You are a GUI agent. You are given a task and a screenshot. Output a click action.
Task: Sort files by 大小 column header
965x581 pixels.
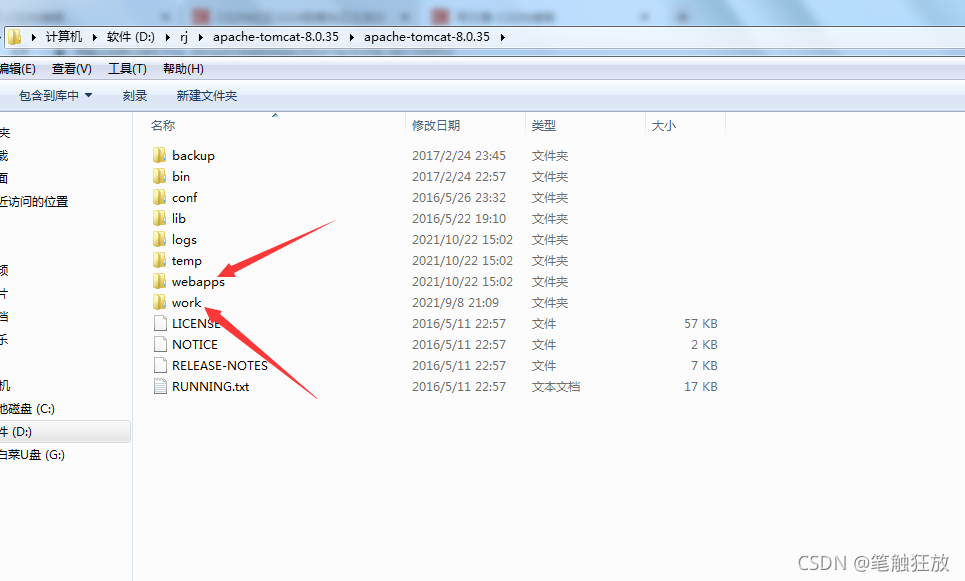[x=663, y=126]
